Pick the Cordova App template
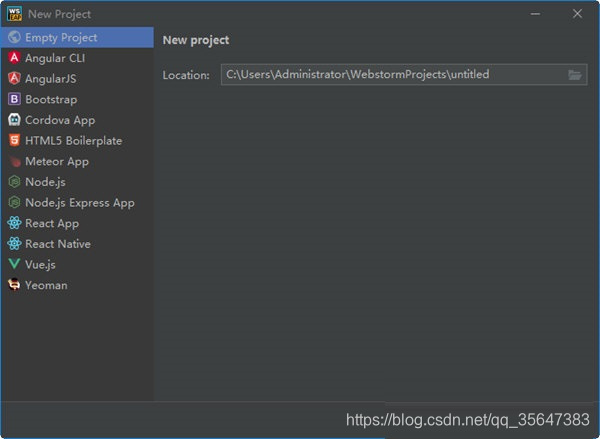This screenshot has height=439, width=600. coord(77,120)
